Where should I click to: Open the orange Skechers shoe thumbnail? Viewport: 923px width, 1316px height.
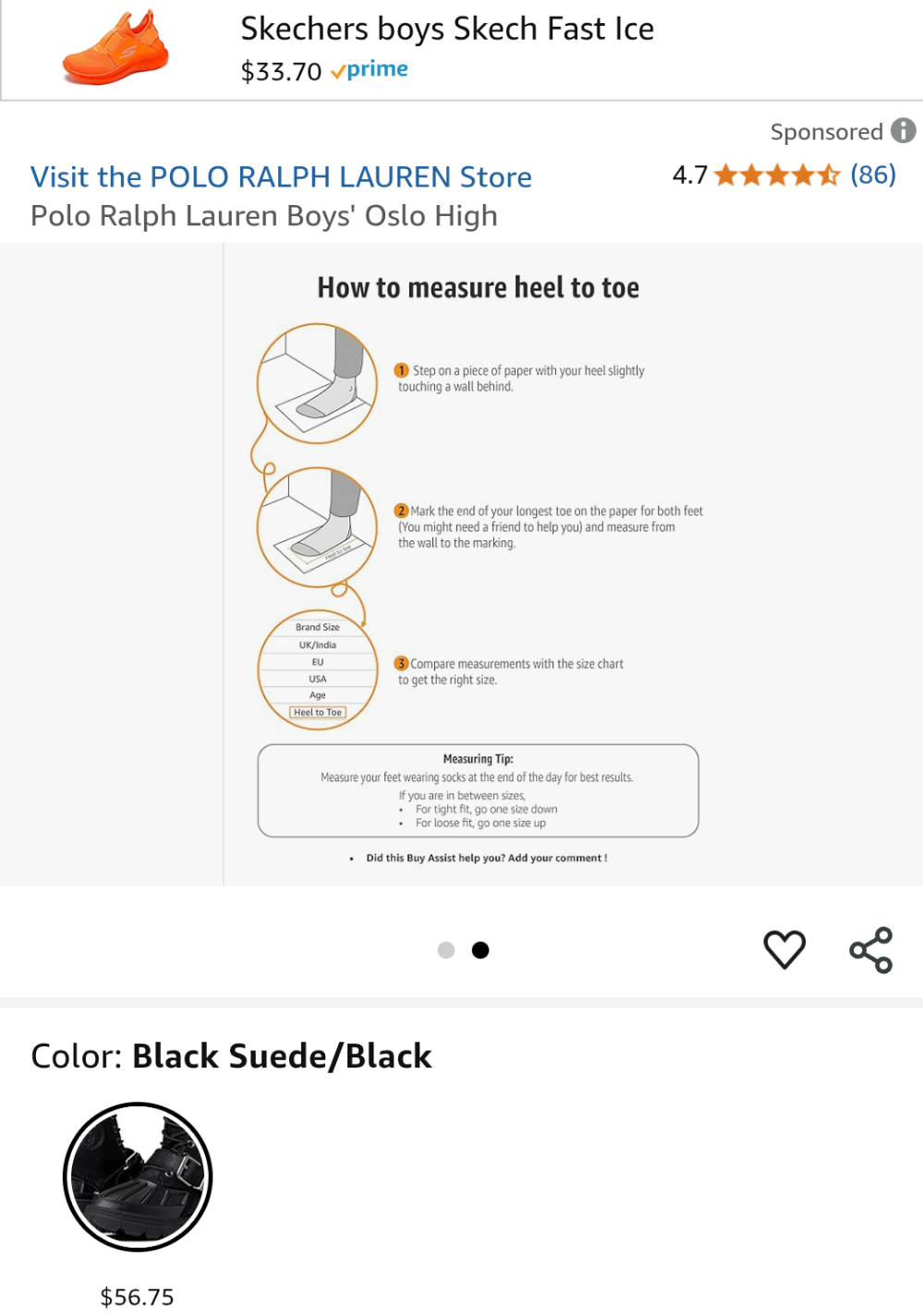pyautogui.click(x=116, y=48)
